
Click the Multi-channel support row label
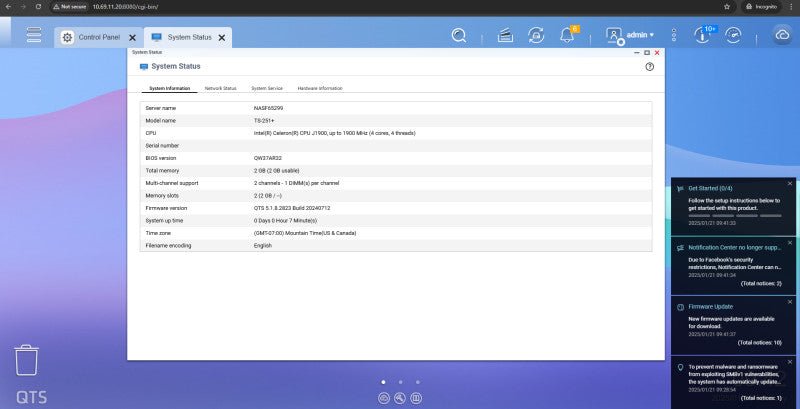[x=172, y=183]
